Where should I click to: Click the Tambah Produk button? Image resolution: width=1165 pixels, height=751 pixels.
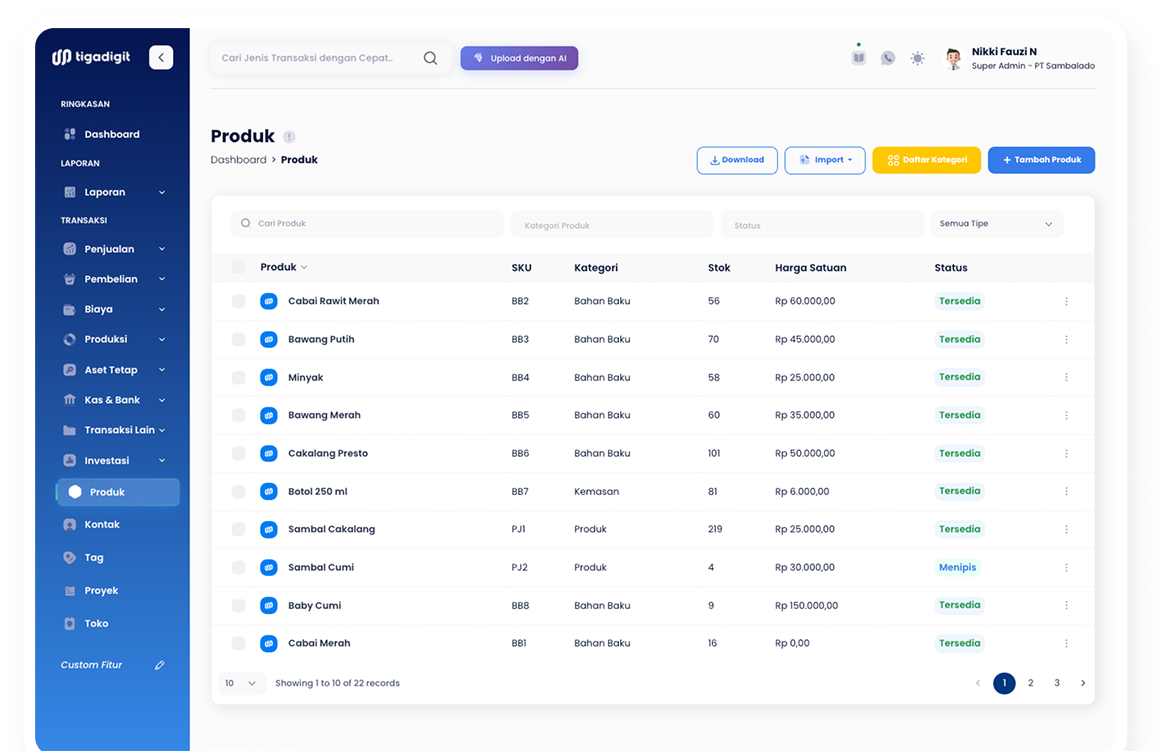[1041, 160]
